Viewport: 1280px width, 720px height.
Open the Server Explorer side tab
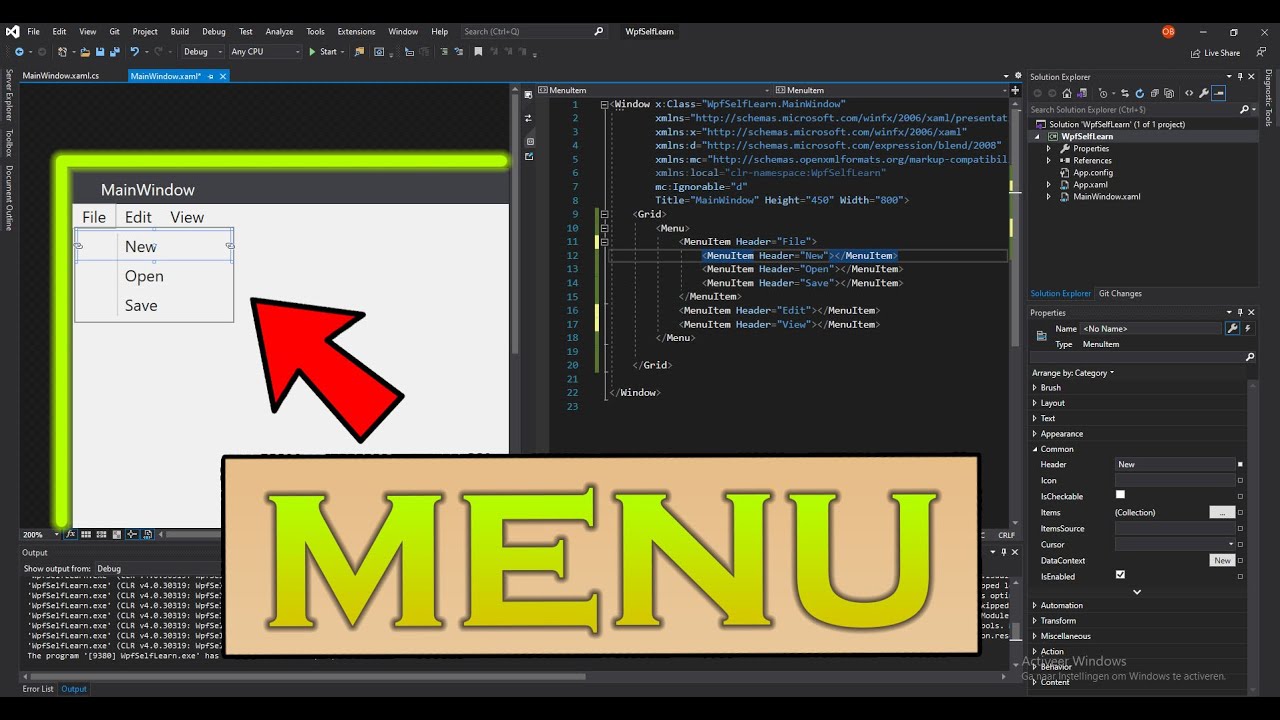9,95
